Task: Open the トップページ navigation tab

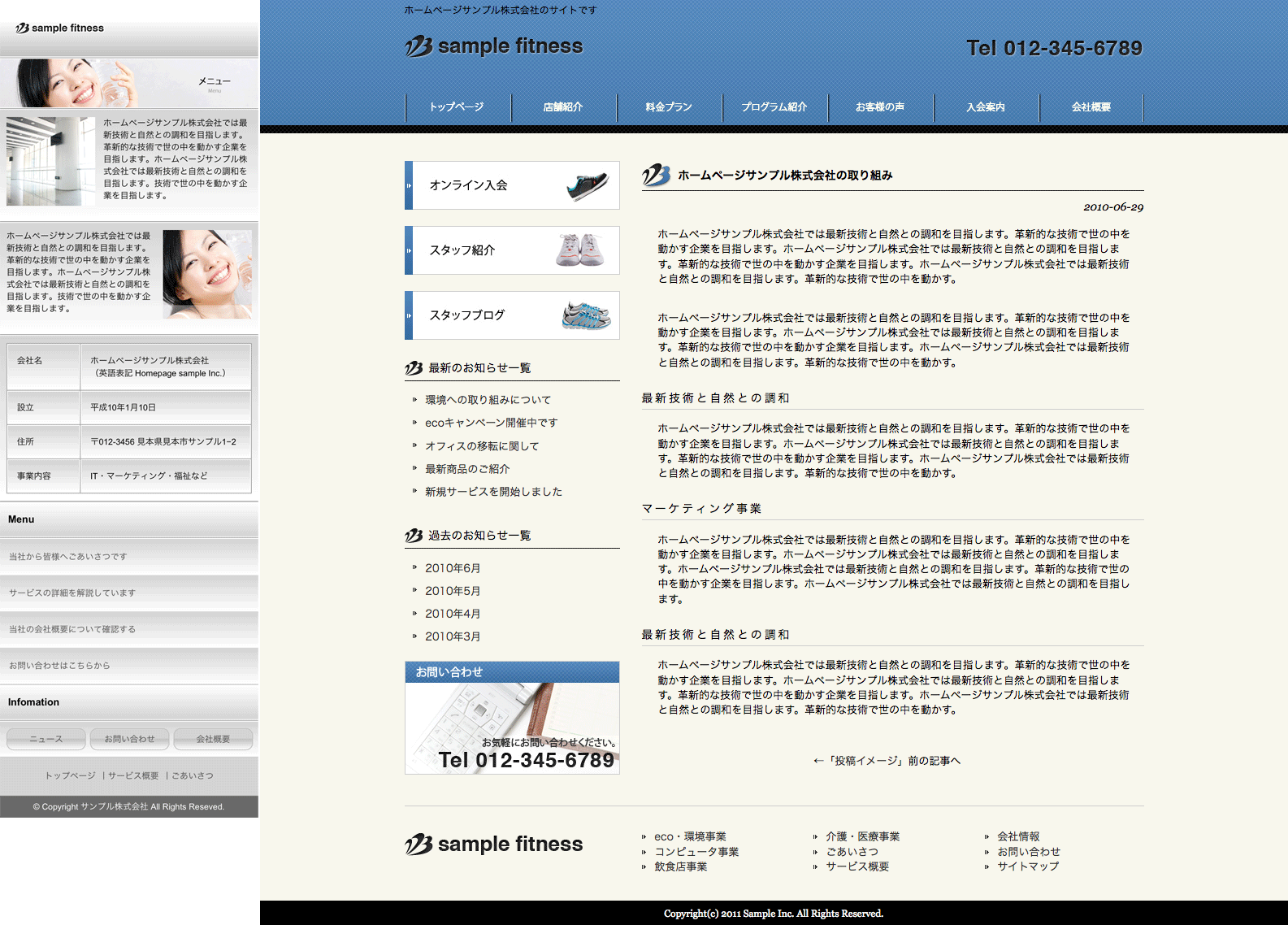Action: pyautogui.click(x=458, y=107)
